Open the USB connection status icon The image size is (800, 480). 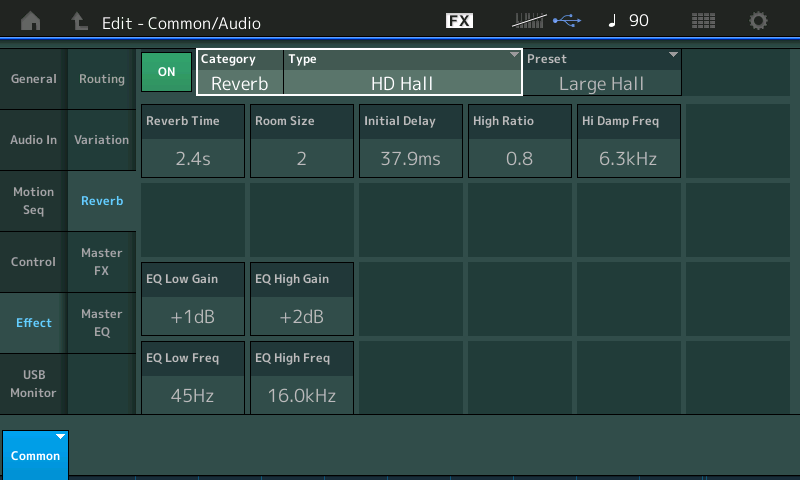tap(567, 21)
